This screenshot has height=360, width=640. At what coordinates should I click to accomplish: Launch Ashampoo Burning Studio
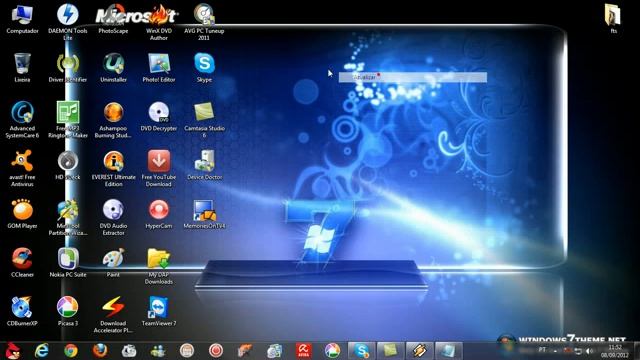tap(113, 119)
